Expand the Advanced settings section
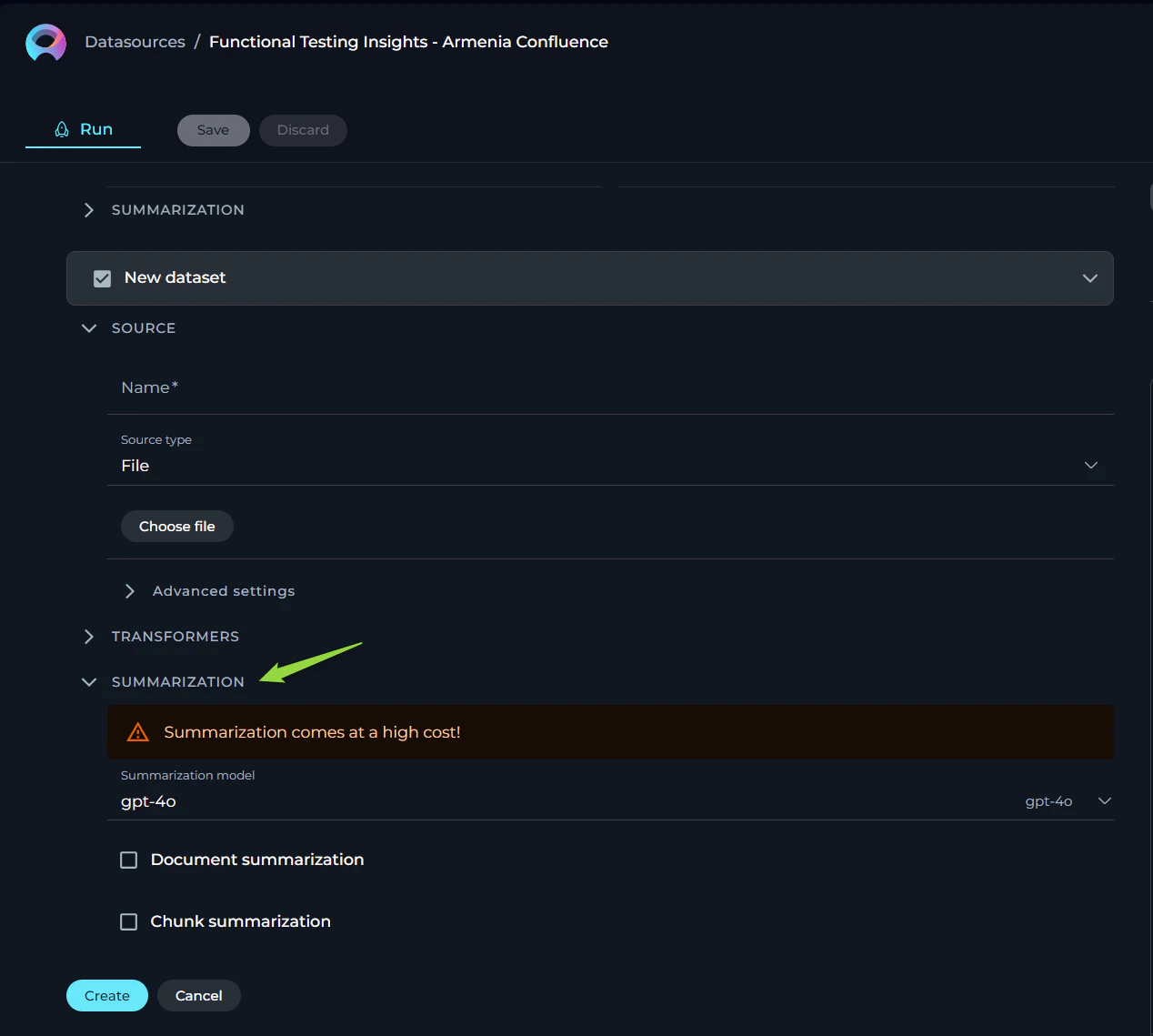This screenshot has height=1036, width=1153. [129, 590]
